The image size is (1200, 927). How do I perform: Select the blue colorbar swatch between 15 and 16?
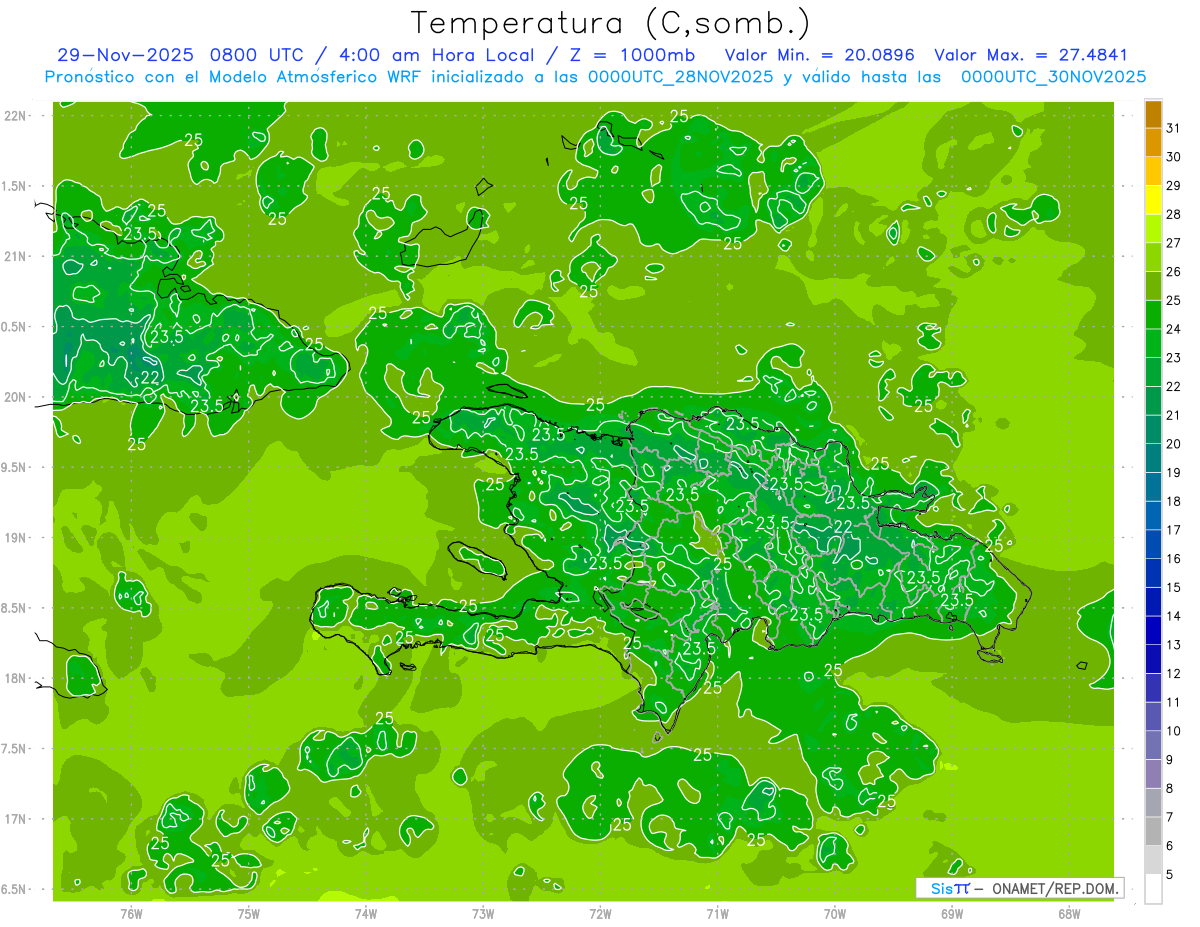click(1153, 573)
